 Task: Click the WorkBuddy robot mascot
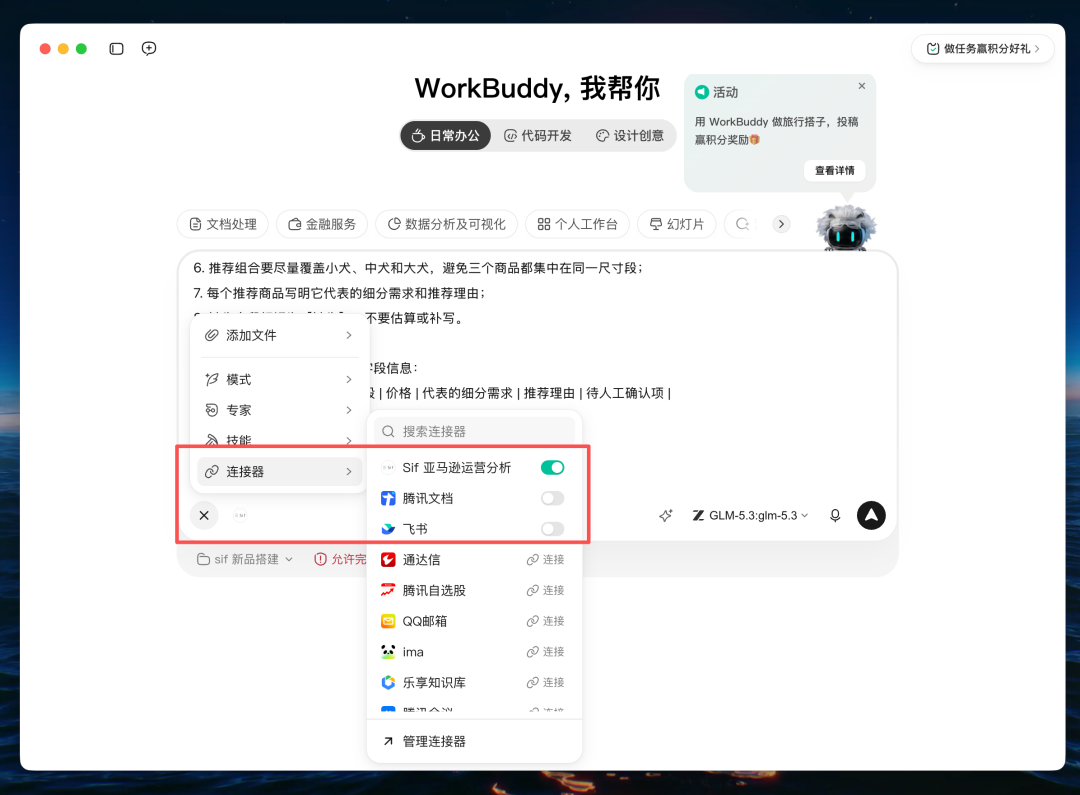(x=846, y=227)
